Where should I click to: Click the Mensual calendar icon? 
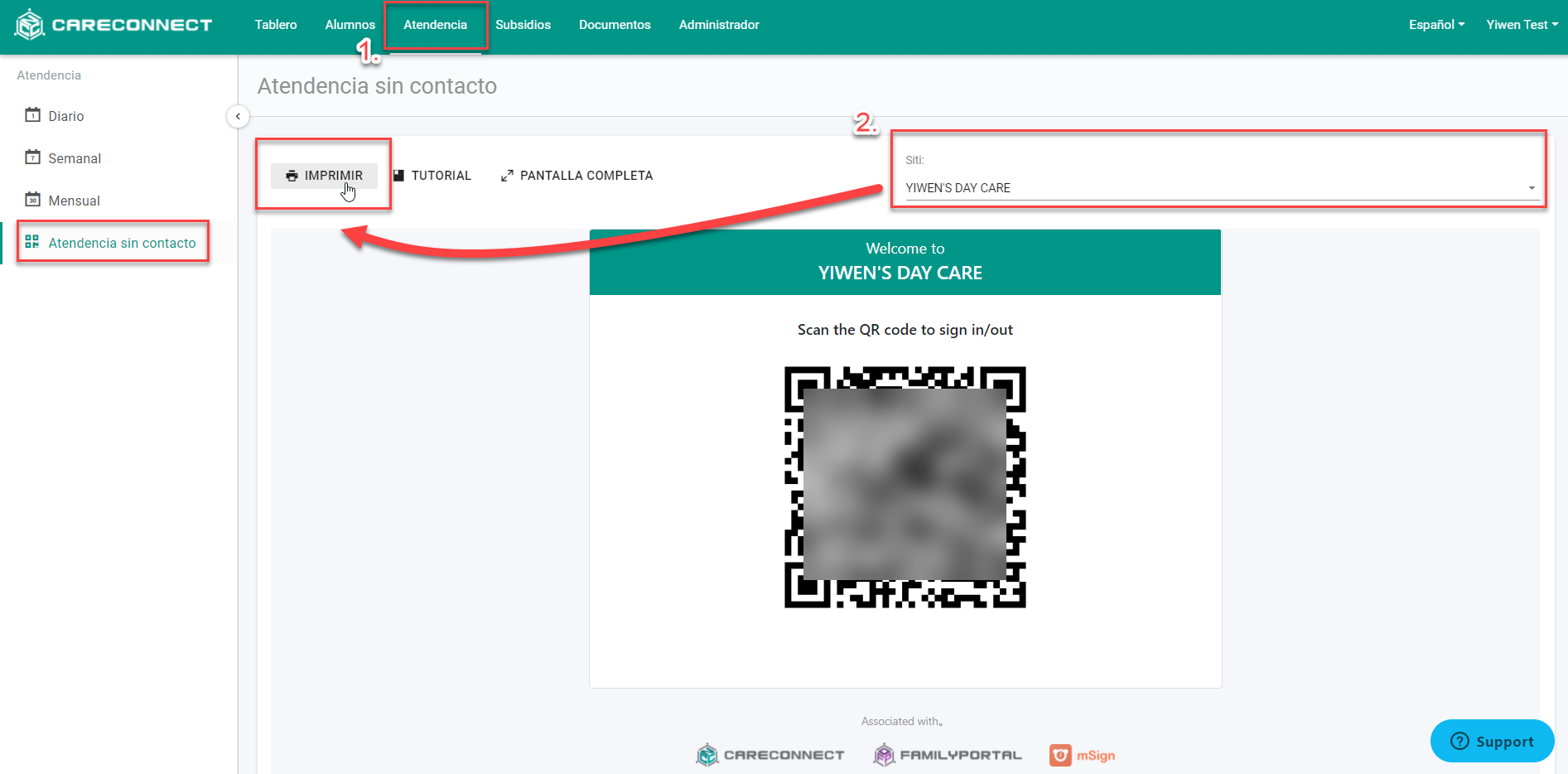pyautogui.click(x=32, y=200)
